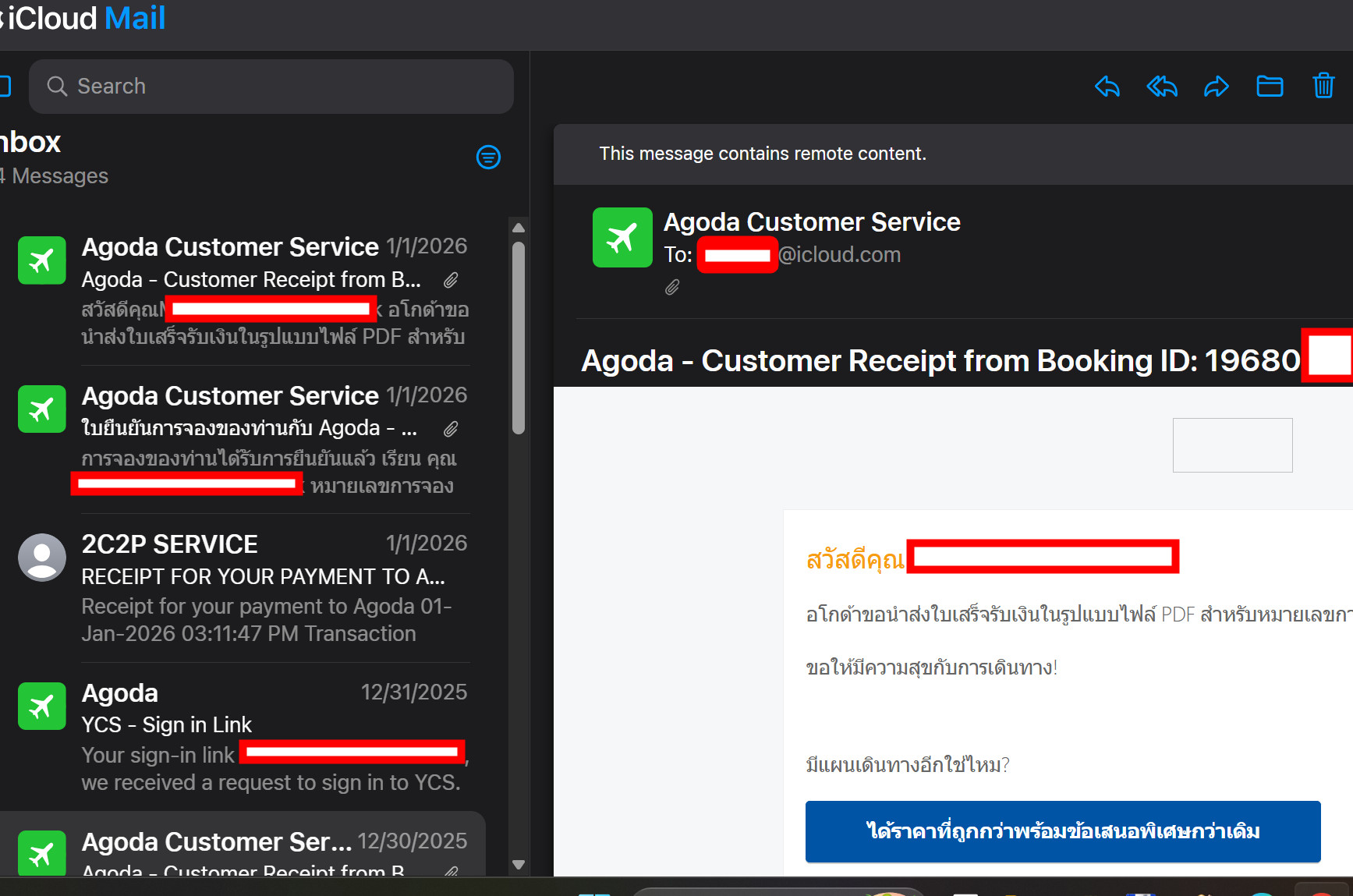Open the Thai Agoda booking confirmation email

273,440
